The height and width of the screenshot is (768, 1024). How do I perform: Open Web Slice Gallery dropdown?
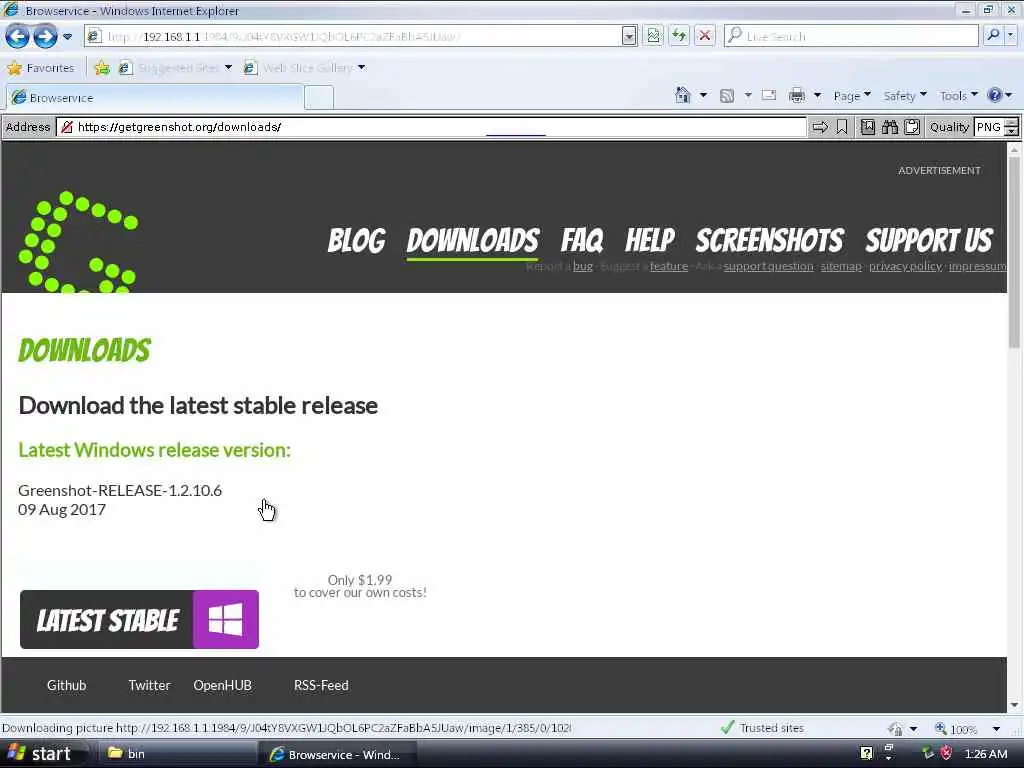pos(304,67)
